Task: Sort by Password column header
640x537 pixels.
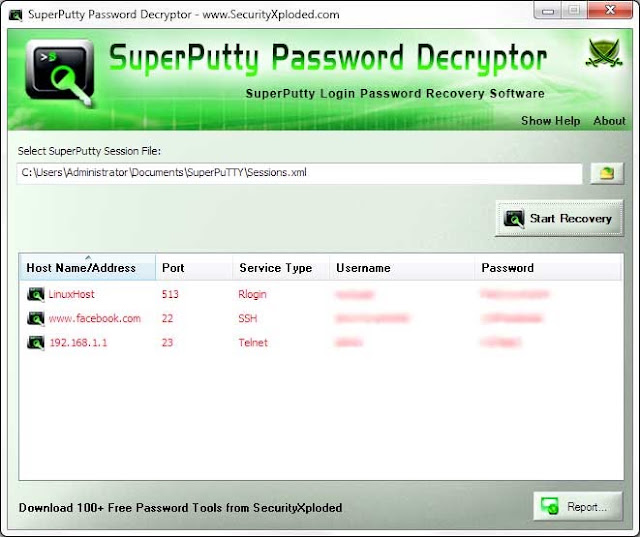Action: tap(548, 268)
